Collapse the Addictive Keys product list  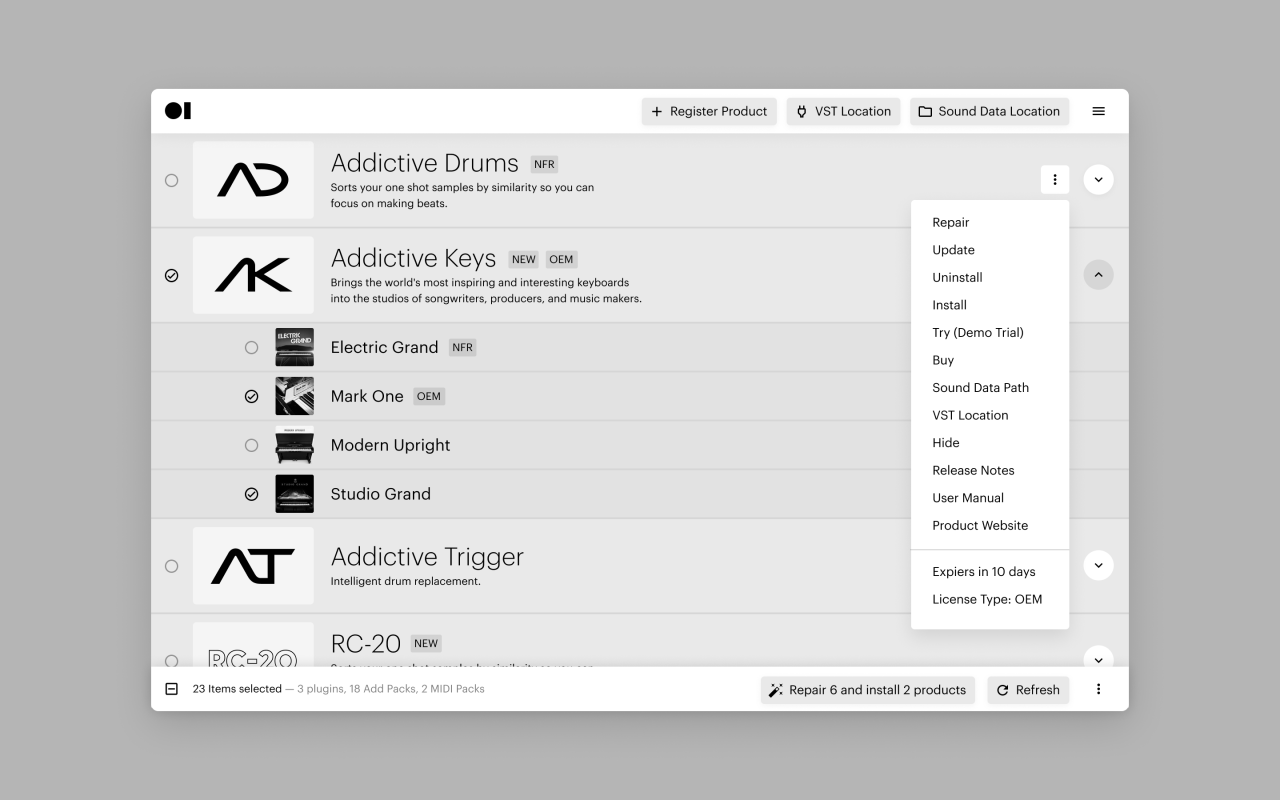(1098, 275)
